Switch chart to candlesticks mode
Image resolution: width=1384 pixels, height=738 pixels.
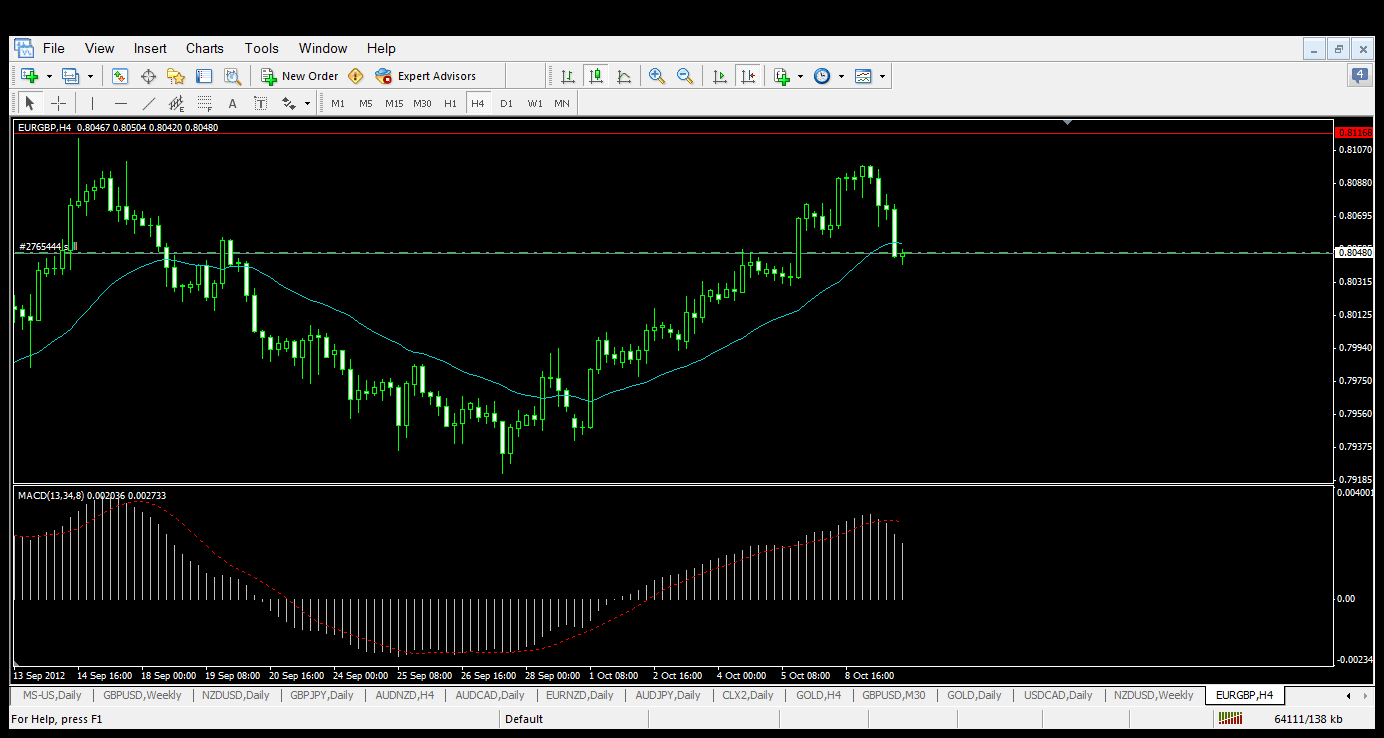click(596, 76)
